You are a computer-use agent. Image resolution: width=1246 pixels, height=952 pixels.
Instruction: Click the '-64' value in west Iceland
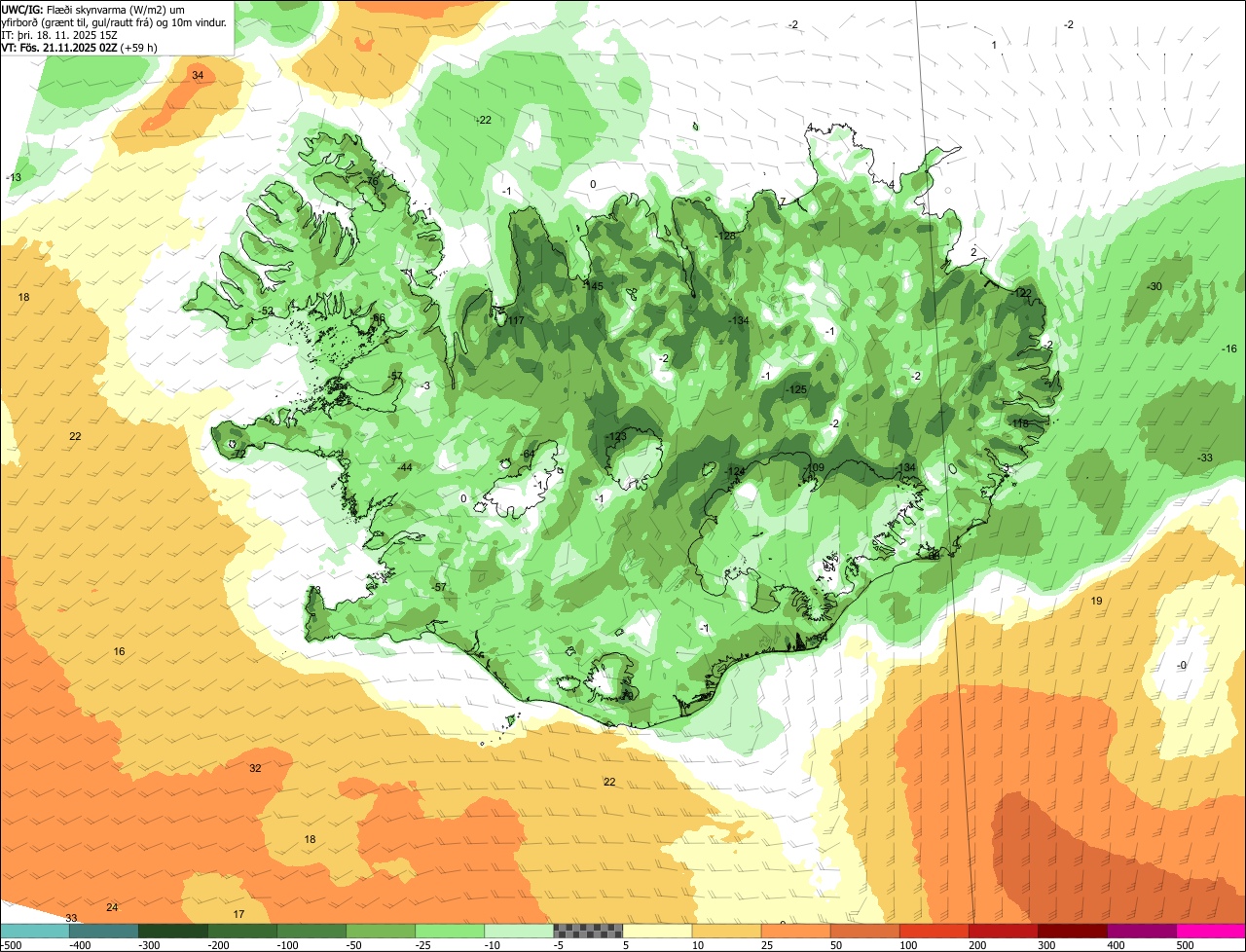(527, 455)
